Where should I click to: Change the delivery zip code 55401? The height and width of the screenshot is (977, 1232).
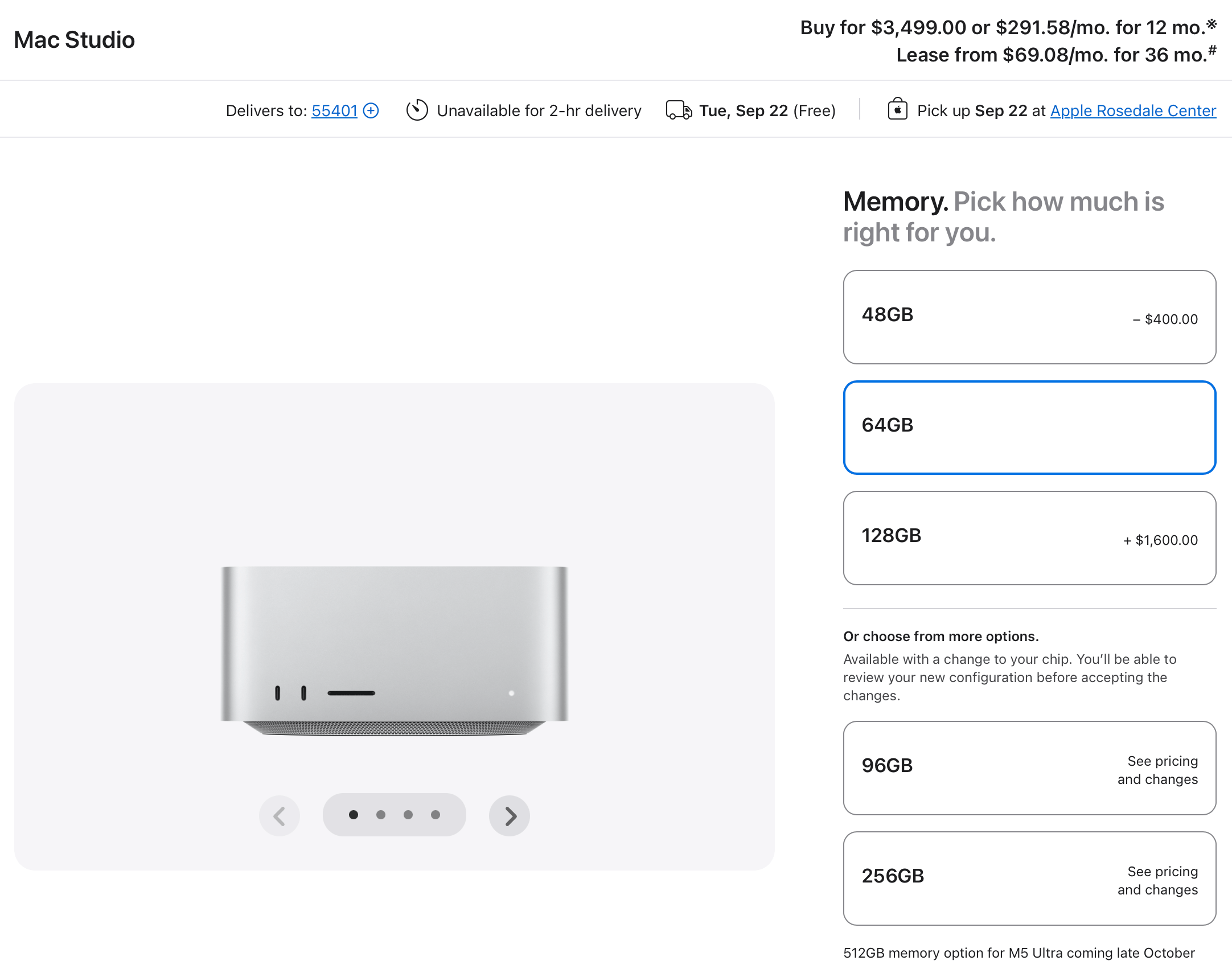[x=334, y=110]
